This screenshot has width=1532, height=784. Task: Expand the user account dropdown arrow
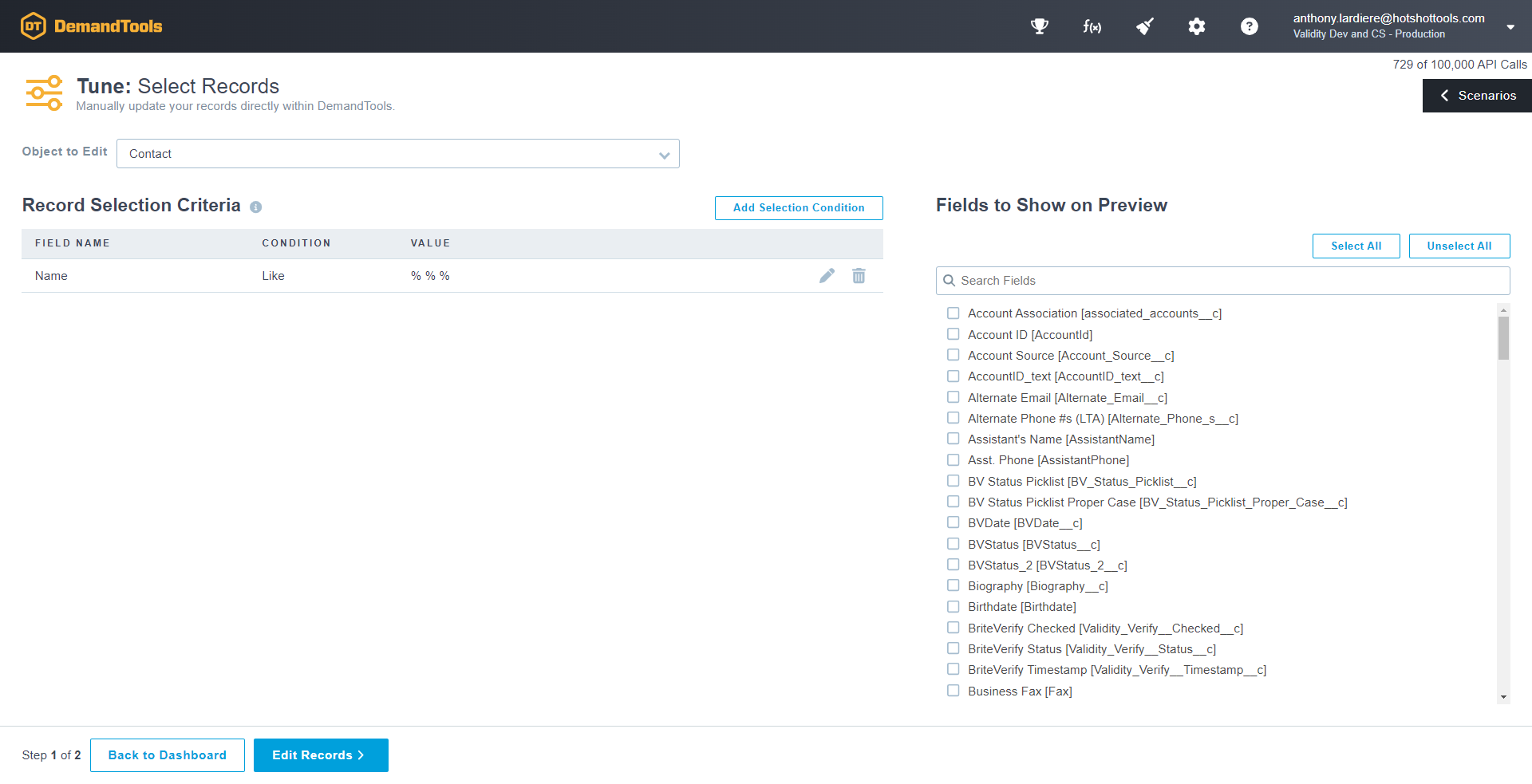click(1510, 26)
